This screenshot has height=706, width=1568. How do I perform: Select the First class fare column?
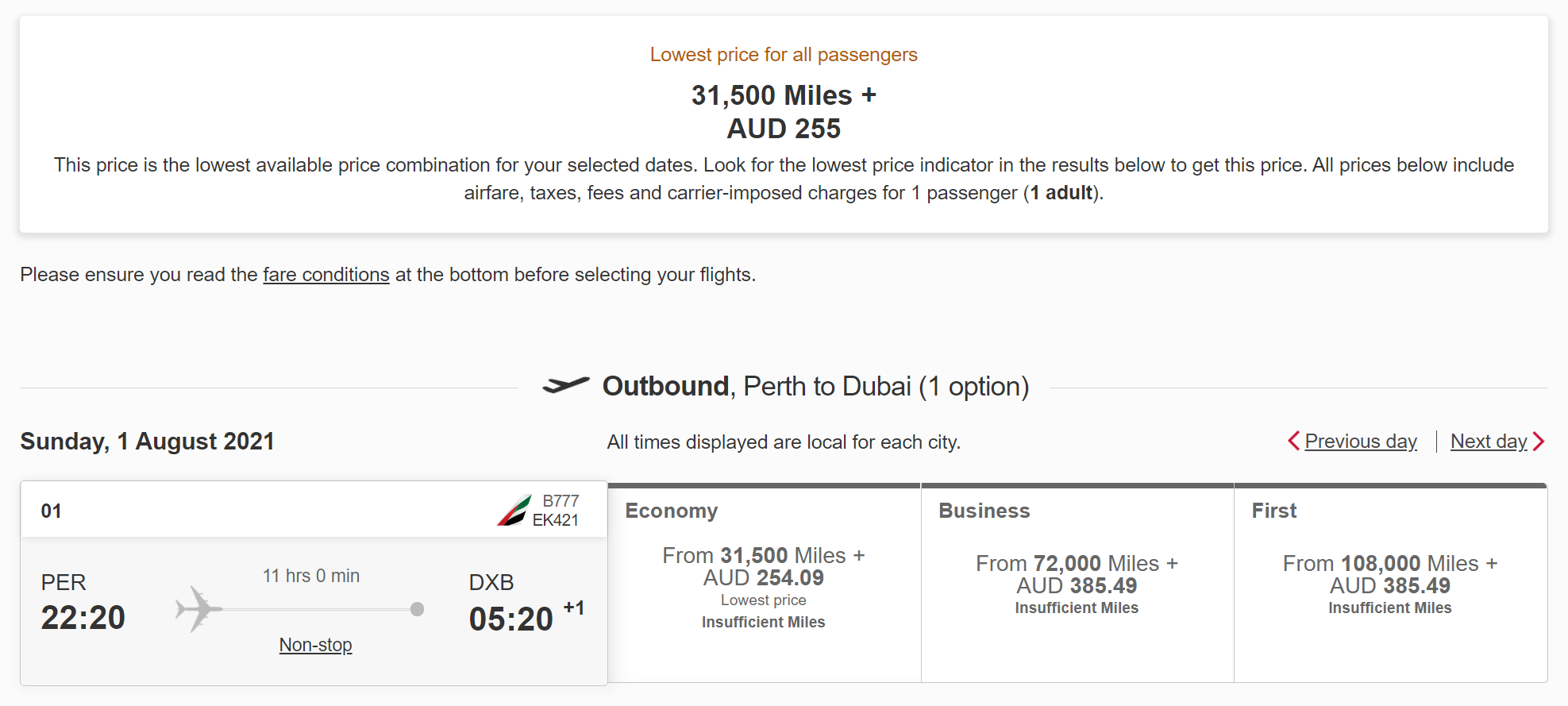1273,511
